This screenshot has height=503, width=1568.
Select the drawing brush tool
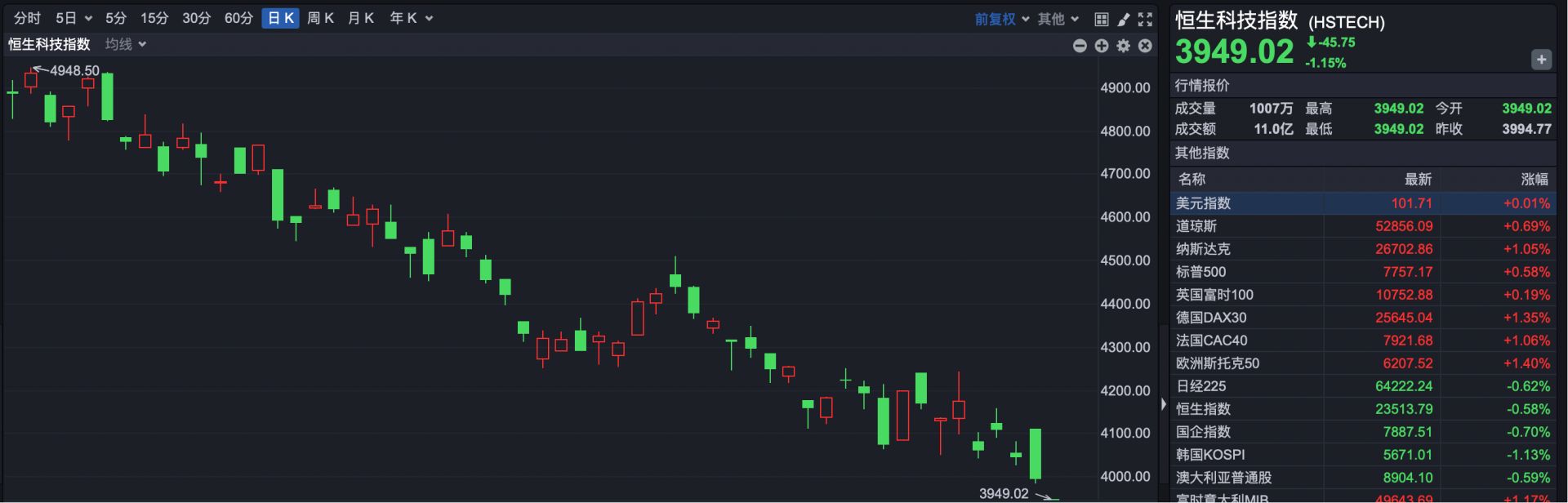1124,19
